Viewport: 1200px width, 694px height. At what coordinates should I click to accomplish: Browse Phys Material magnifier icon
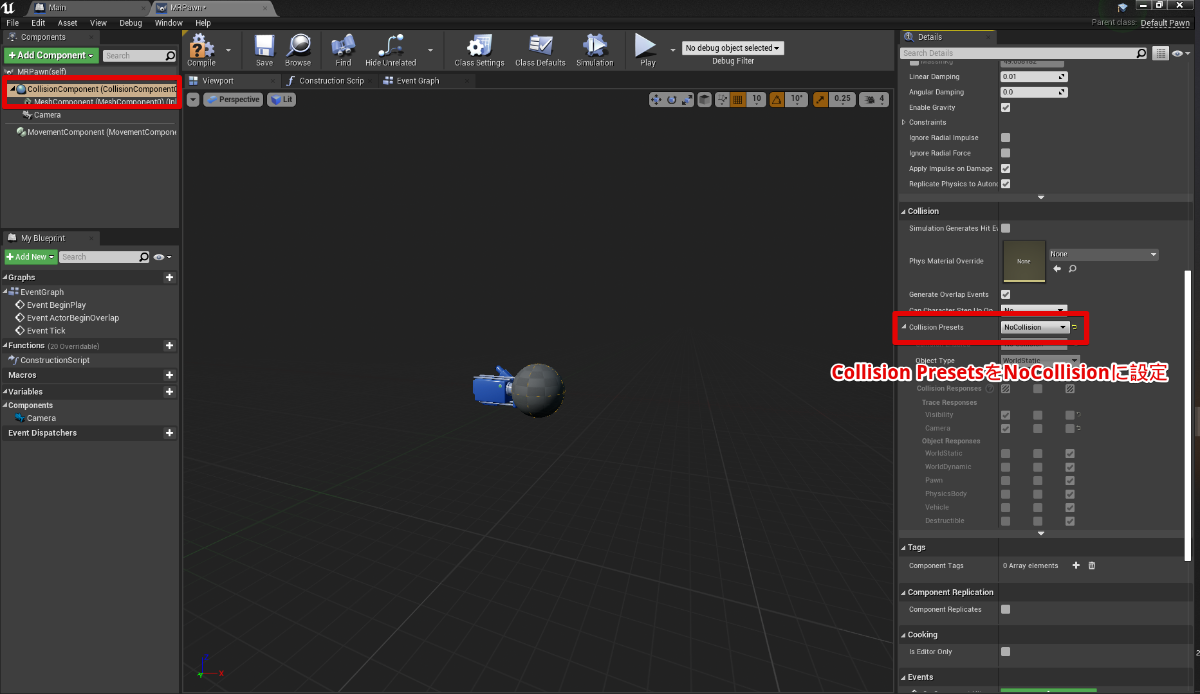click(1072, 269)
